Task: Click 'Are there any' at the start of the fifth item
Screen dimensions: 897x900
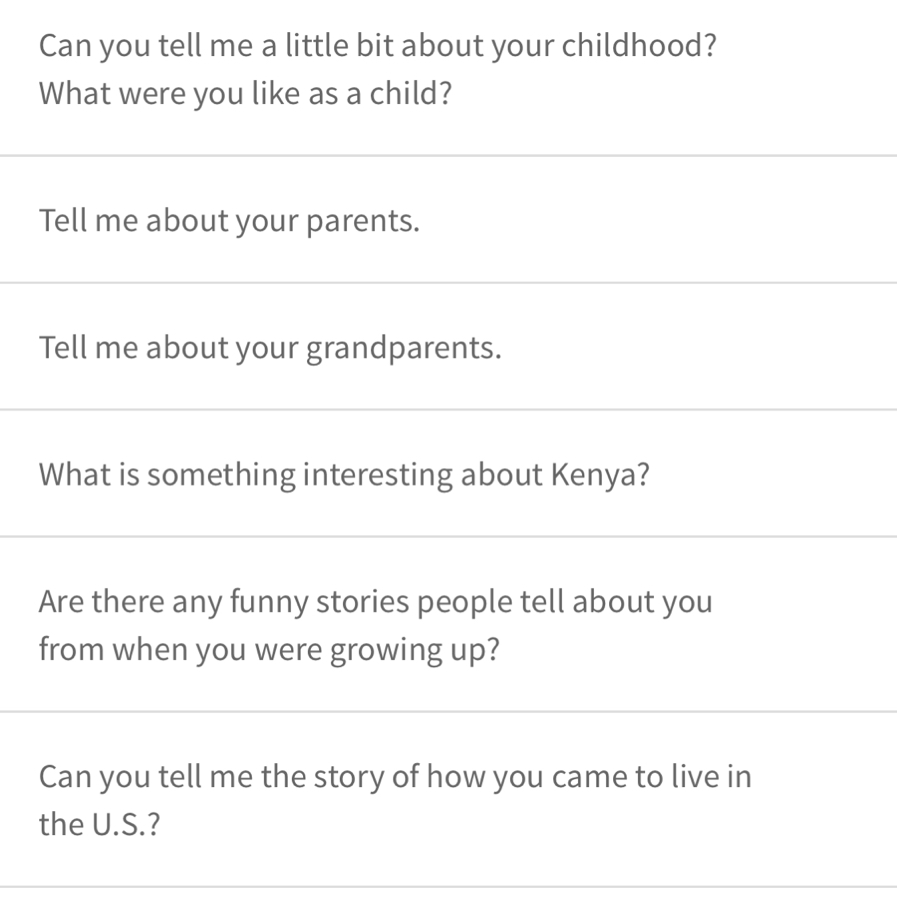Action: (x=130, y=602)
